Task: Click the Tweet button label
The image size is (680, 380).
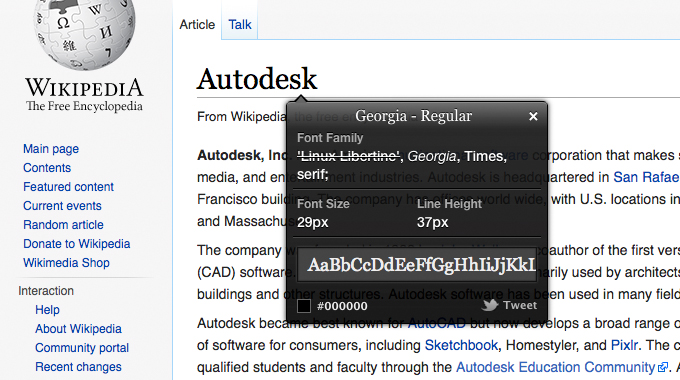Action: [x=520, y=305]
